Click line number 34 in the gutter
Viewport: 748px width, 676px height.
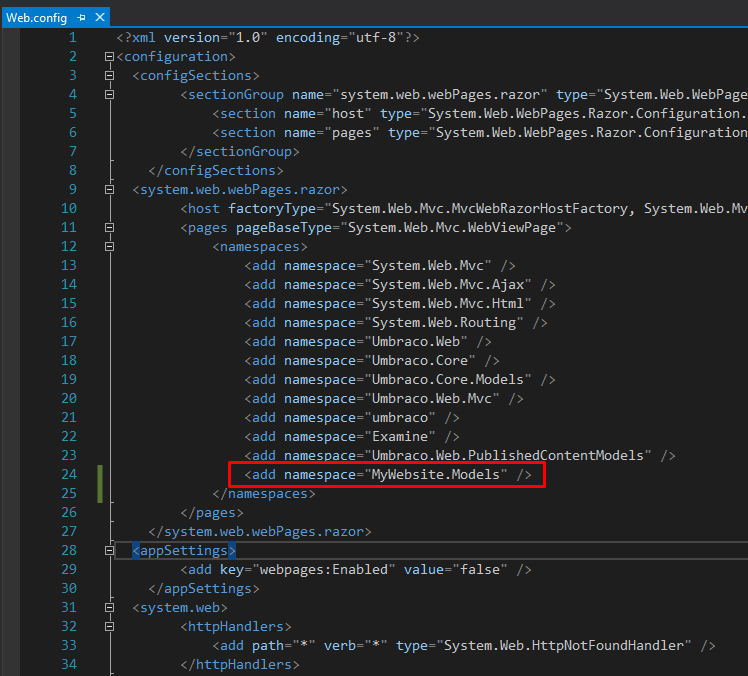tap(69, 664)
